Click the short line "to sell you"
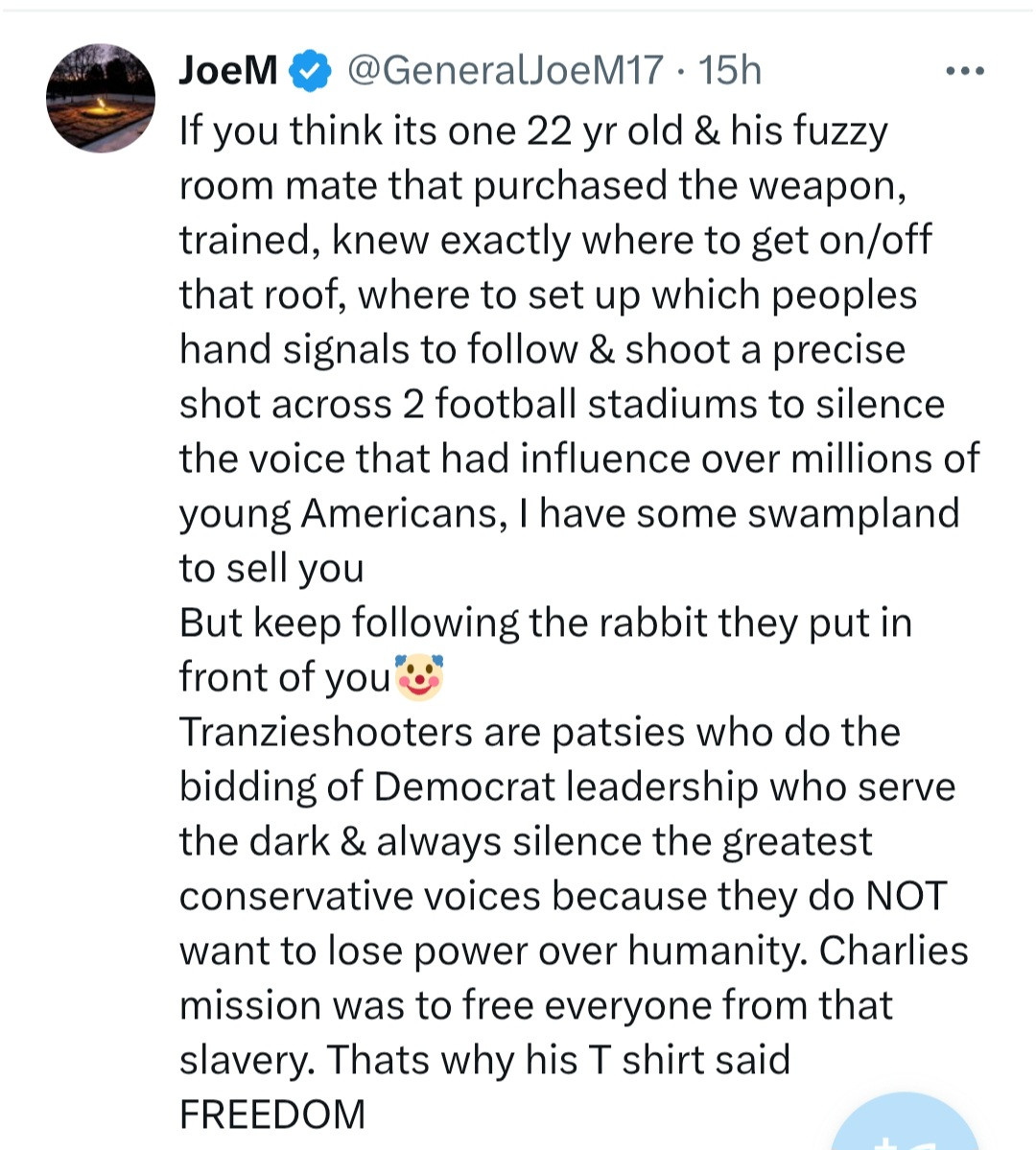Screen dimensions: 1036x1150 (x=271, y=568)
